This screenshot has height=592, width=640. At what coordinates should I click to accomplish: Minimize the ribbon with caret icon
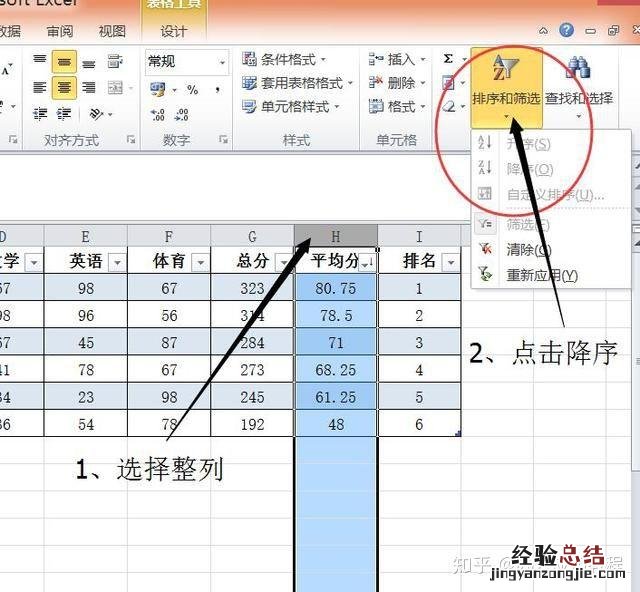coord(543,31)
